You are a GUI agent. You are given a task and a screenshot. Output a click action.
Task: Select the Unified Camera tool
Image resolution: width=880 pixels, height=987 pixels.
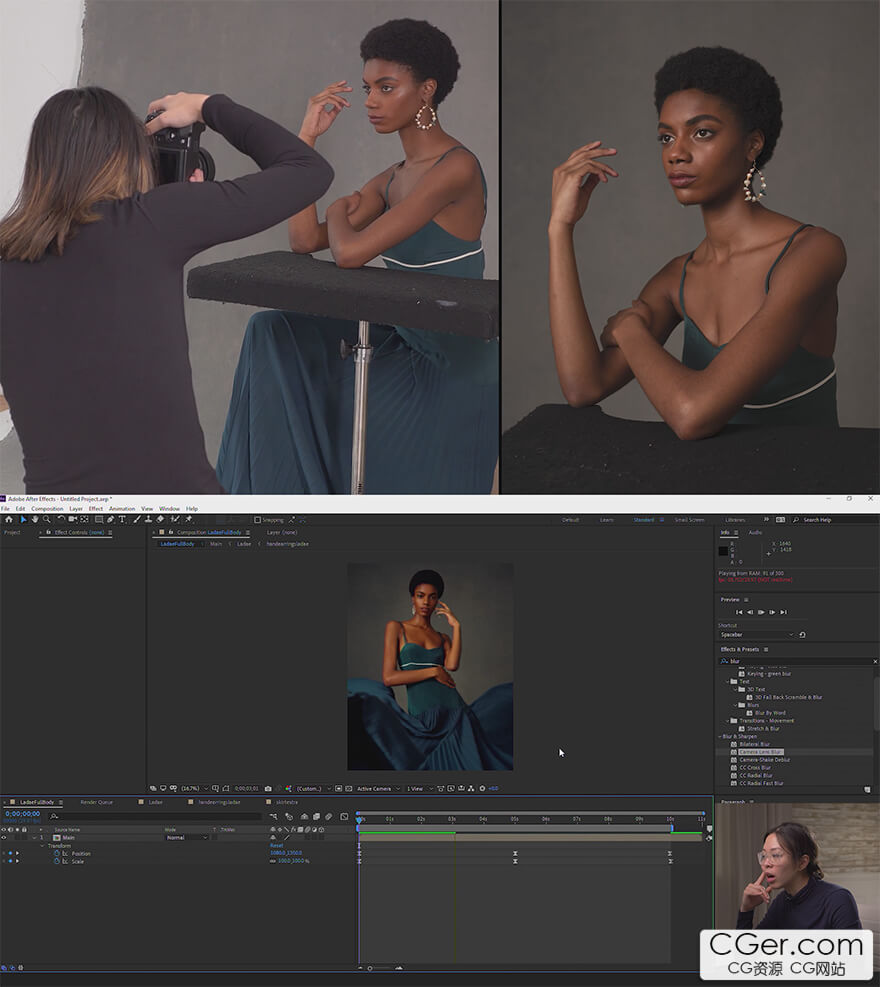click(x=72, y=519)
